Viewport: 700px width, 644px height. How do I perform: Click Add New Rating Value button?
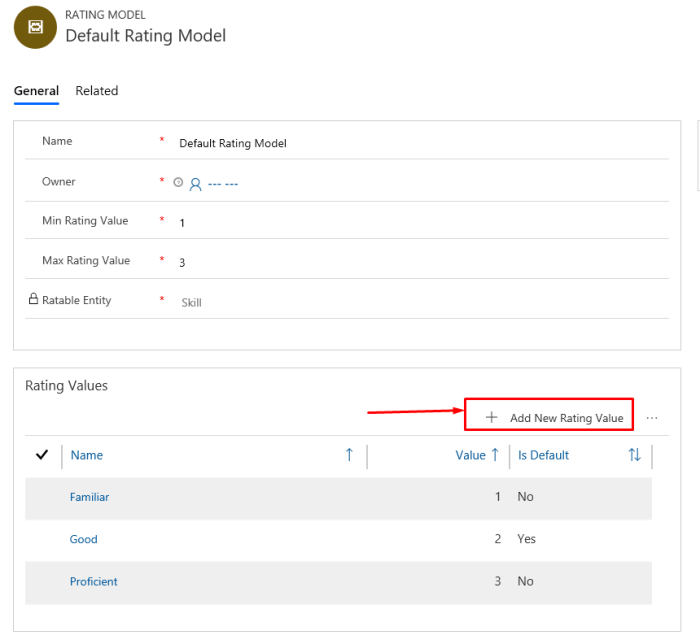549,415
